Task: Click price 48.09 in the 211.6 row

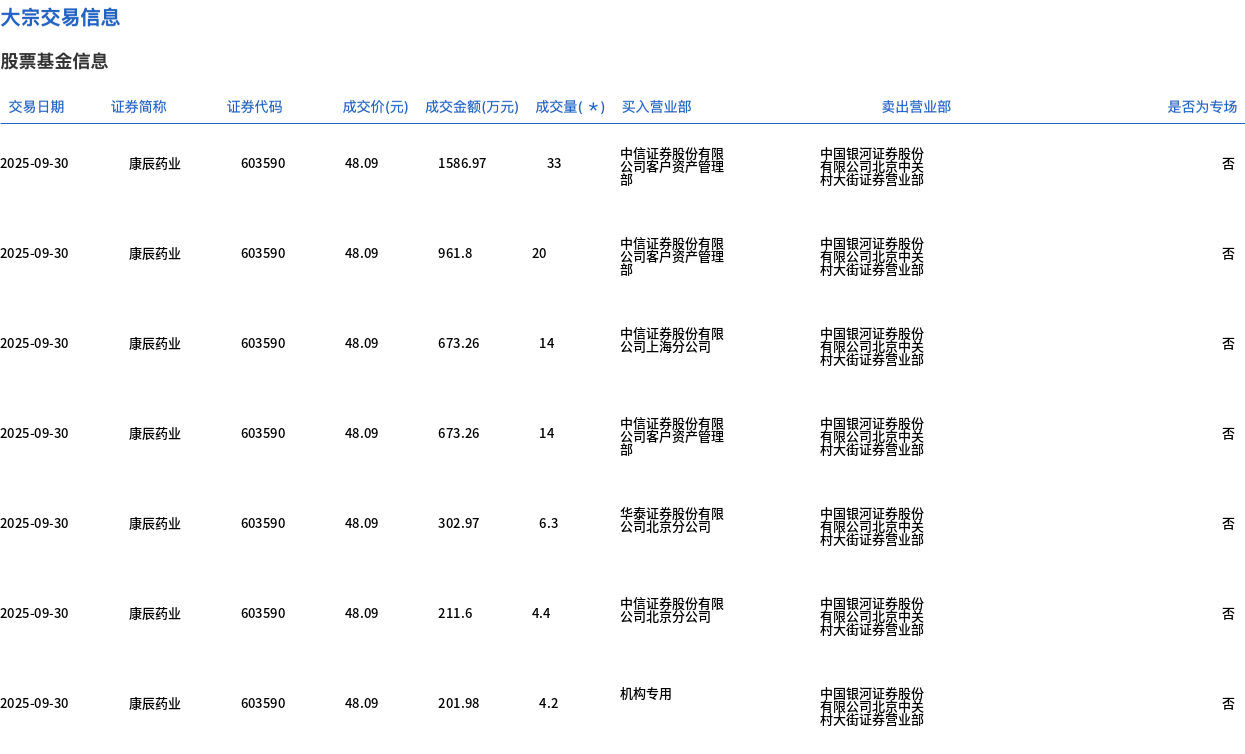Action: pyautogui.click(x=362, y=613)
